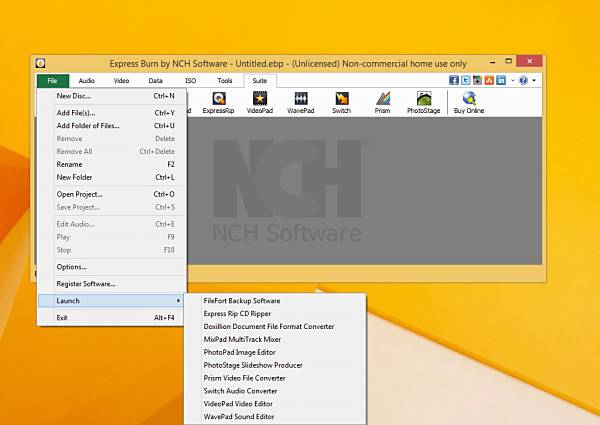Minimize the Express Burn window
600x425 pixels.
click(x=493, y=62)
